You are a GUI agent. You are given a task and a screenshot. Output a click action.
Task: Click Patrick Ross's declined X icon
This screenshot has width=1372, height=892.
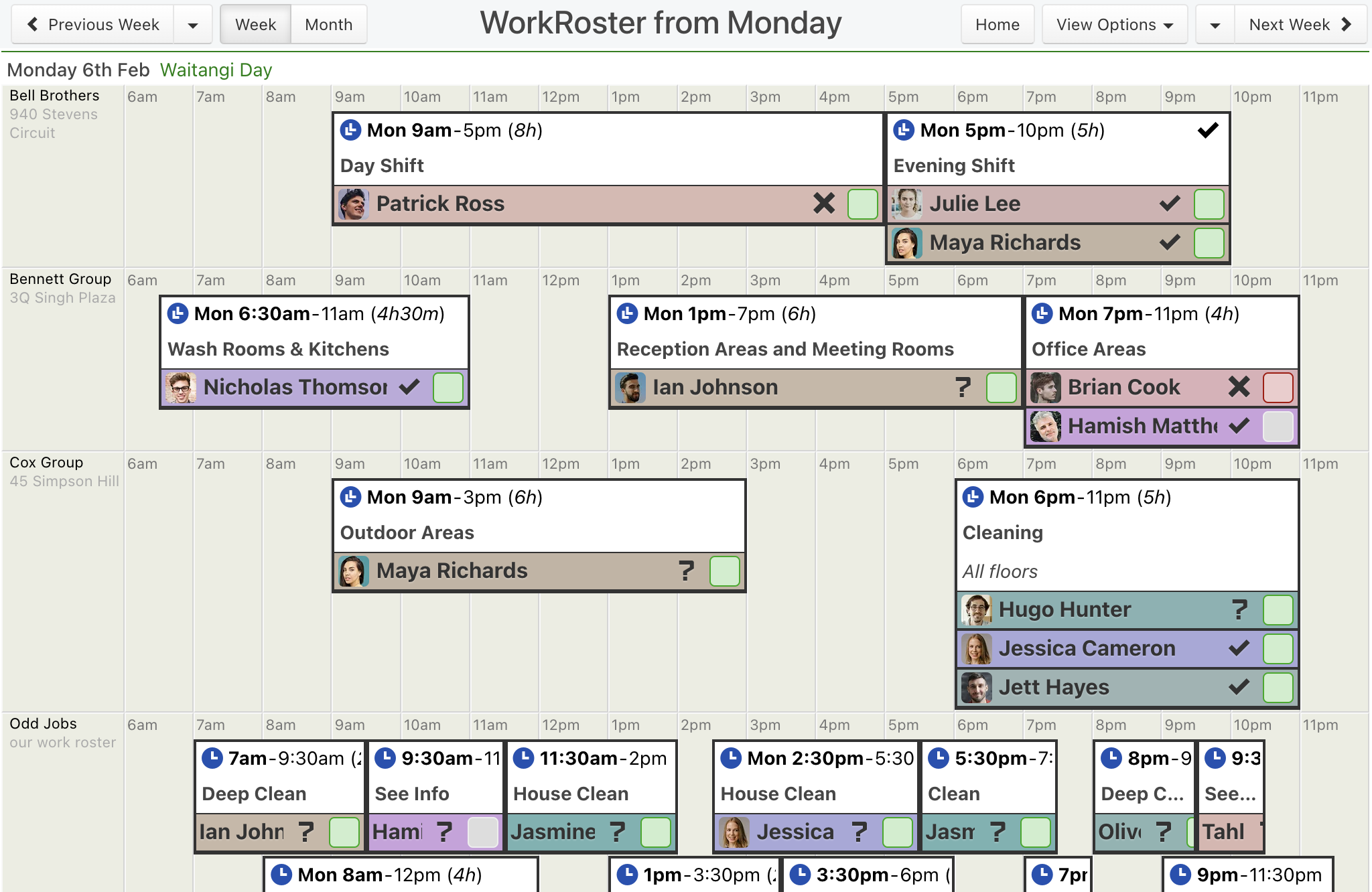point(824,204)
